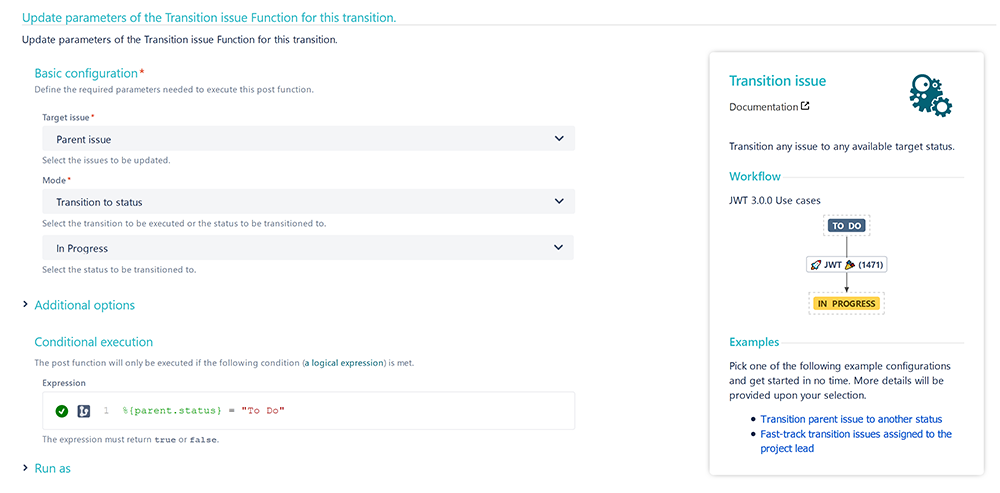Click the Transition issue gears icon
This screenshot has height=493, width=1000.
point(931,94)
